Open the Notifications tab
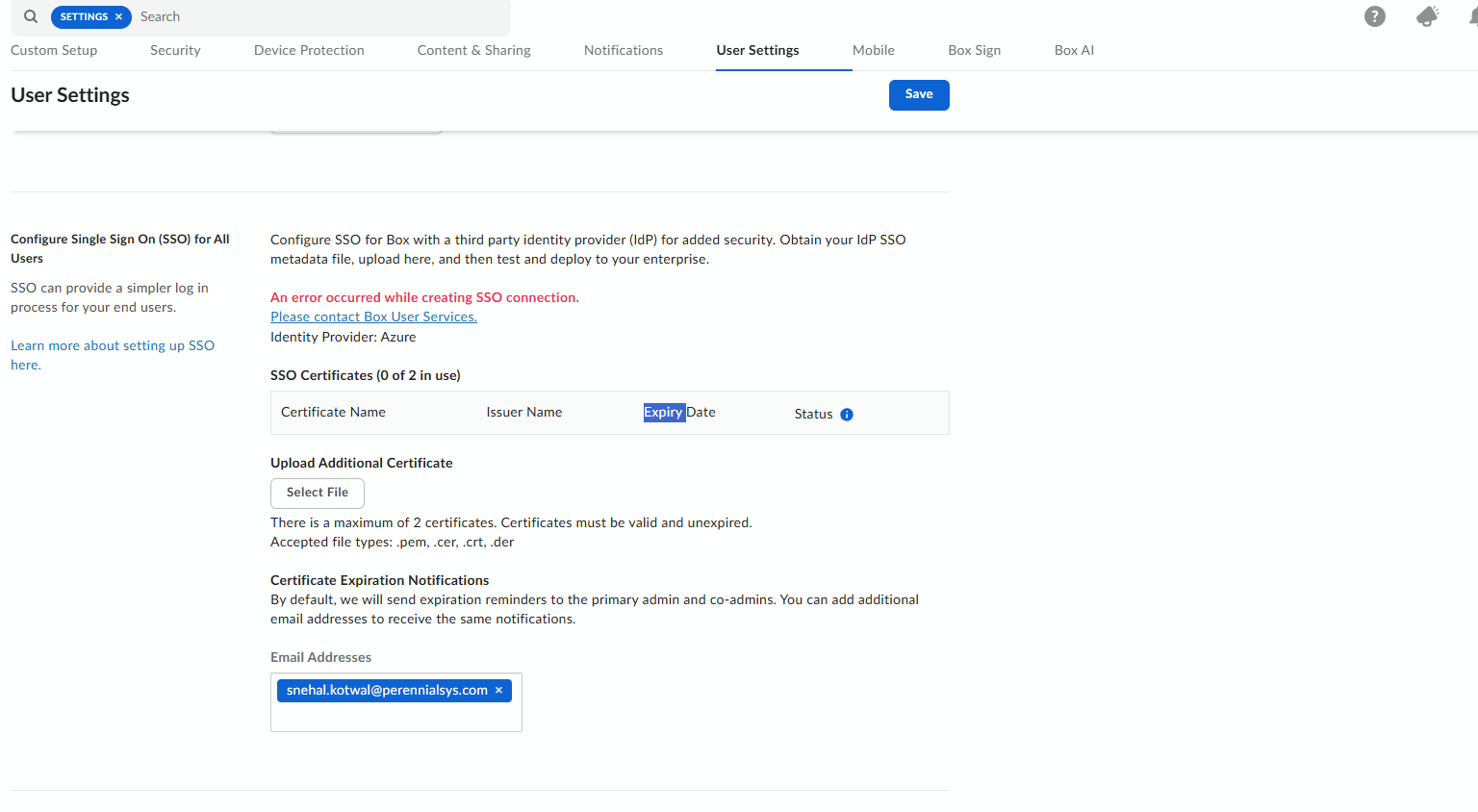Image resolution: width=1478 pixels, height=812 pixels. (x=623, y=50)
